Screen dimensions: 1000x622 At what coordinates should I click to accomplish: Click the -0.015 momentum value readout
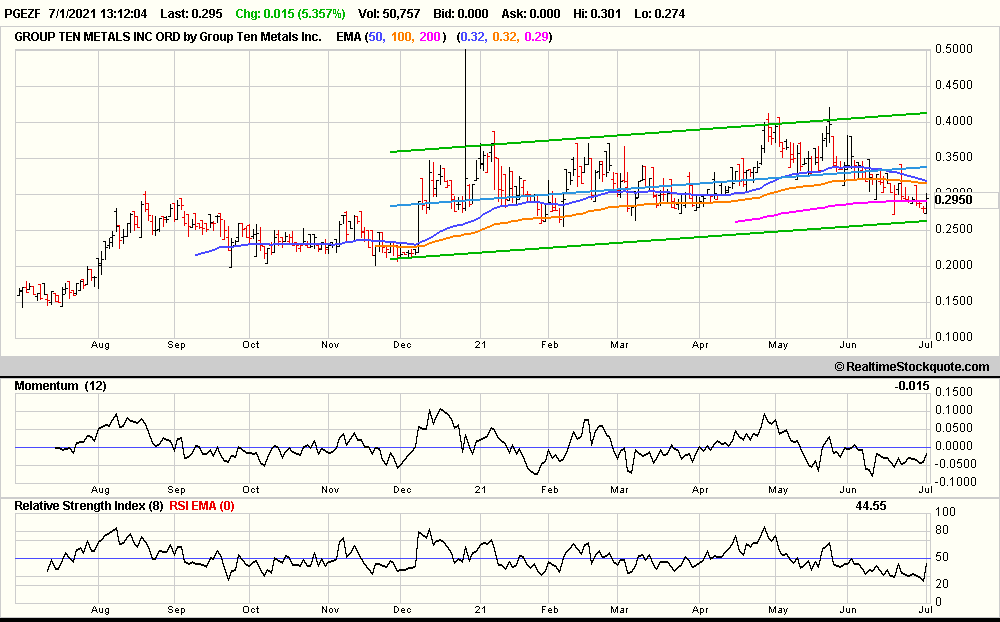point(912,385)
